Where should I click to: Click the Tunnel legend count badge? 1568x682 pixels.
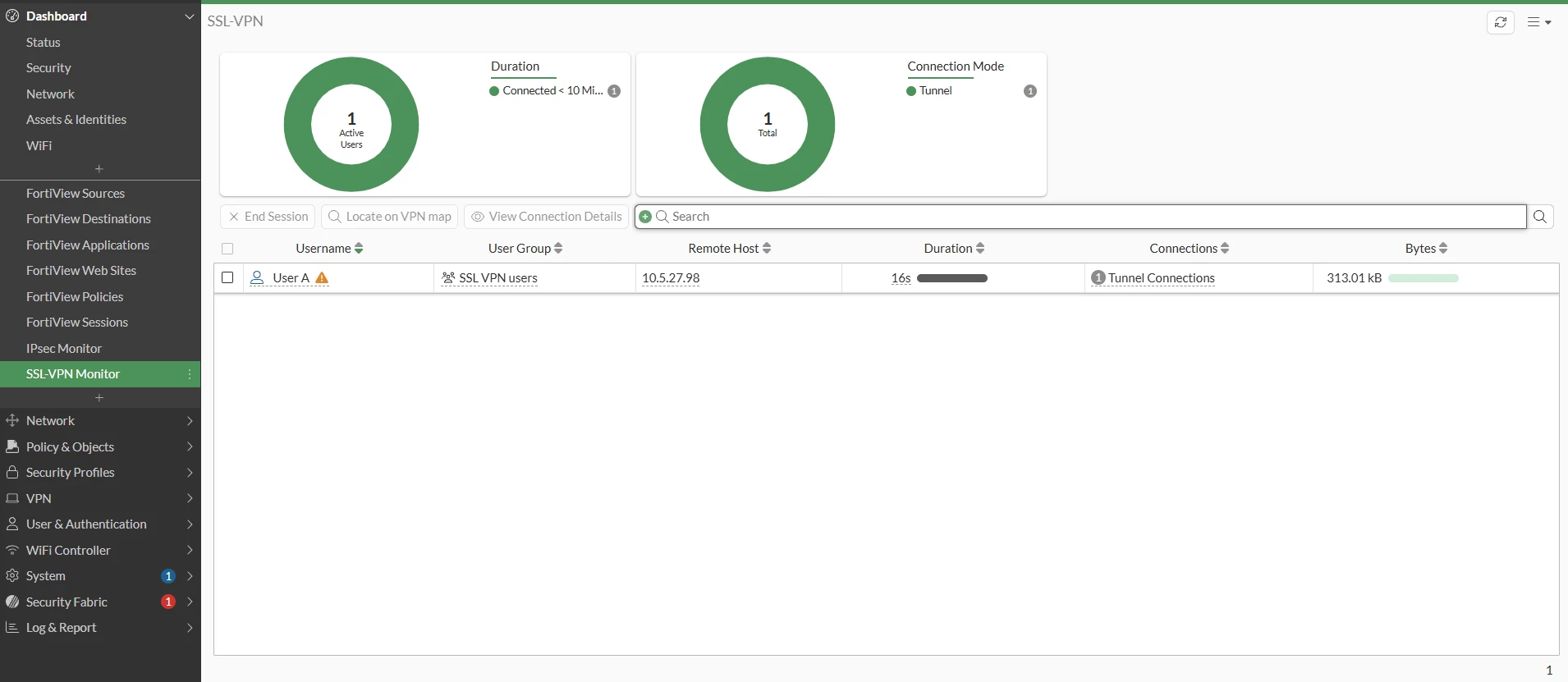[x=1030, y=91]
